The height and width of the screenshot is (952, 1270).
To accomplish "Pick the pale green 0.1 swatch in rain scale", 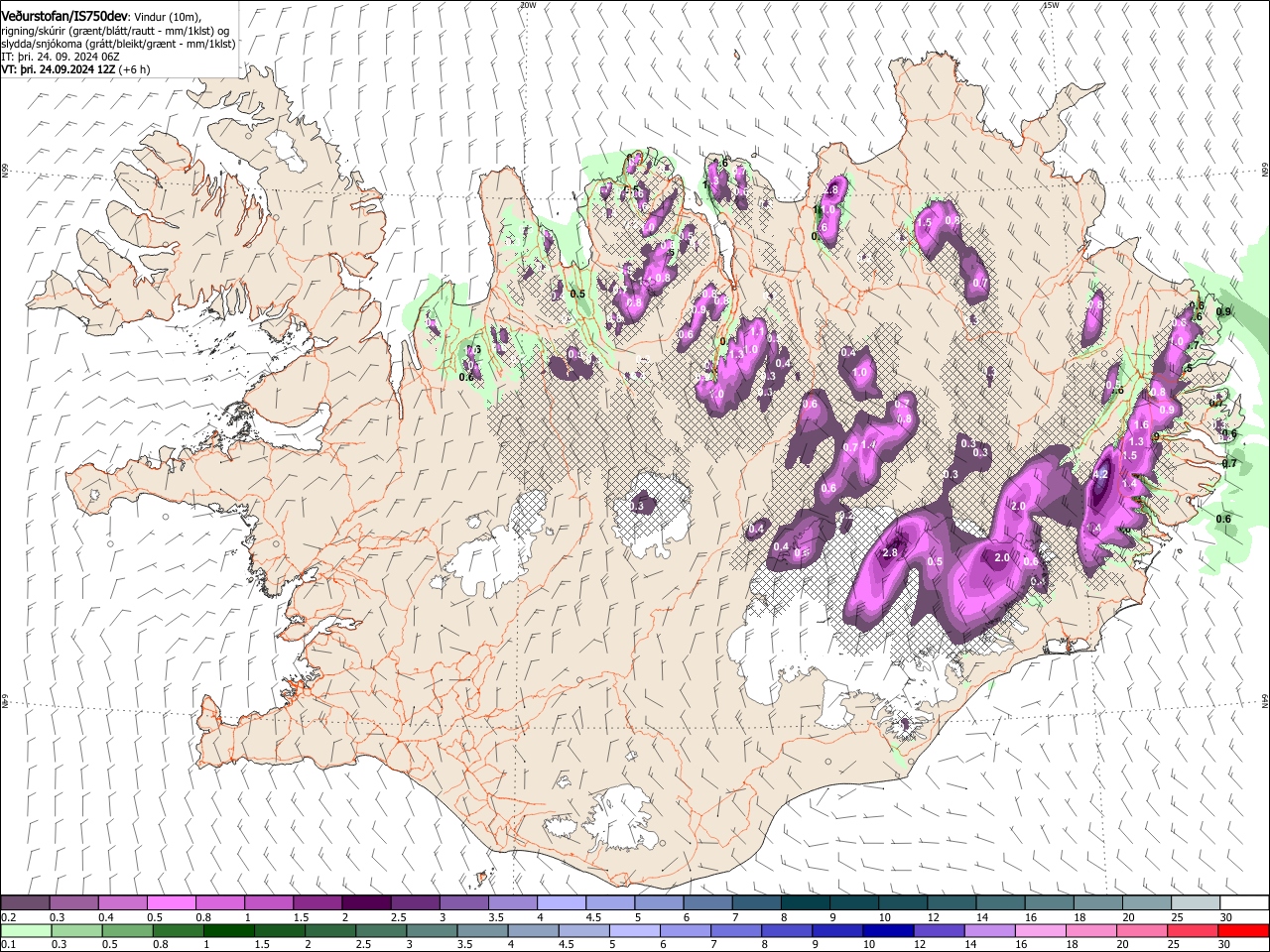I will [25, 930].
